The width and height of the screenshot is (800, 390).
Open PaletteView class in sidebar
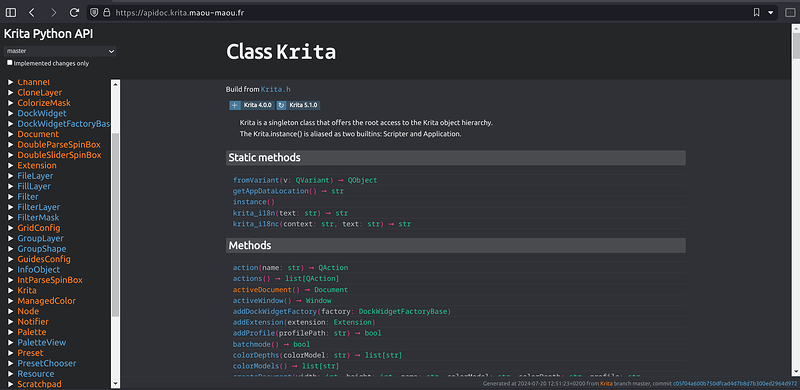pyautogui.click(x=42, y=343)
